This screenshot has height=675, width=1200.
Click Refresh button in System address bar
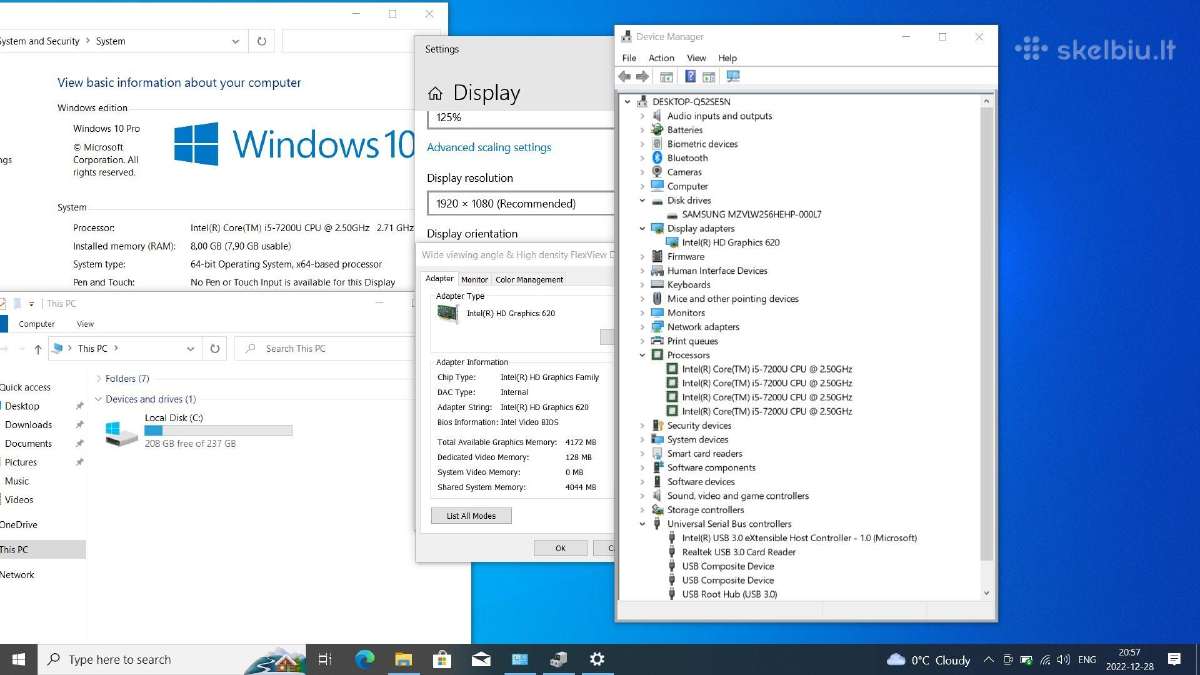(262, 41)
